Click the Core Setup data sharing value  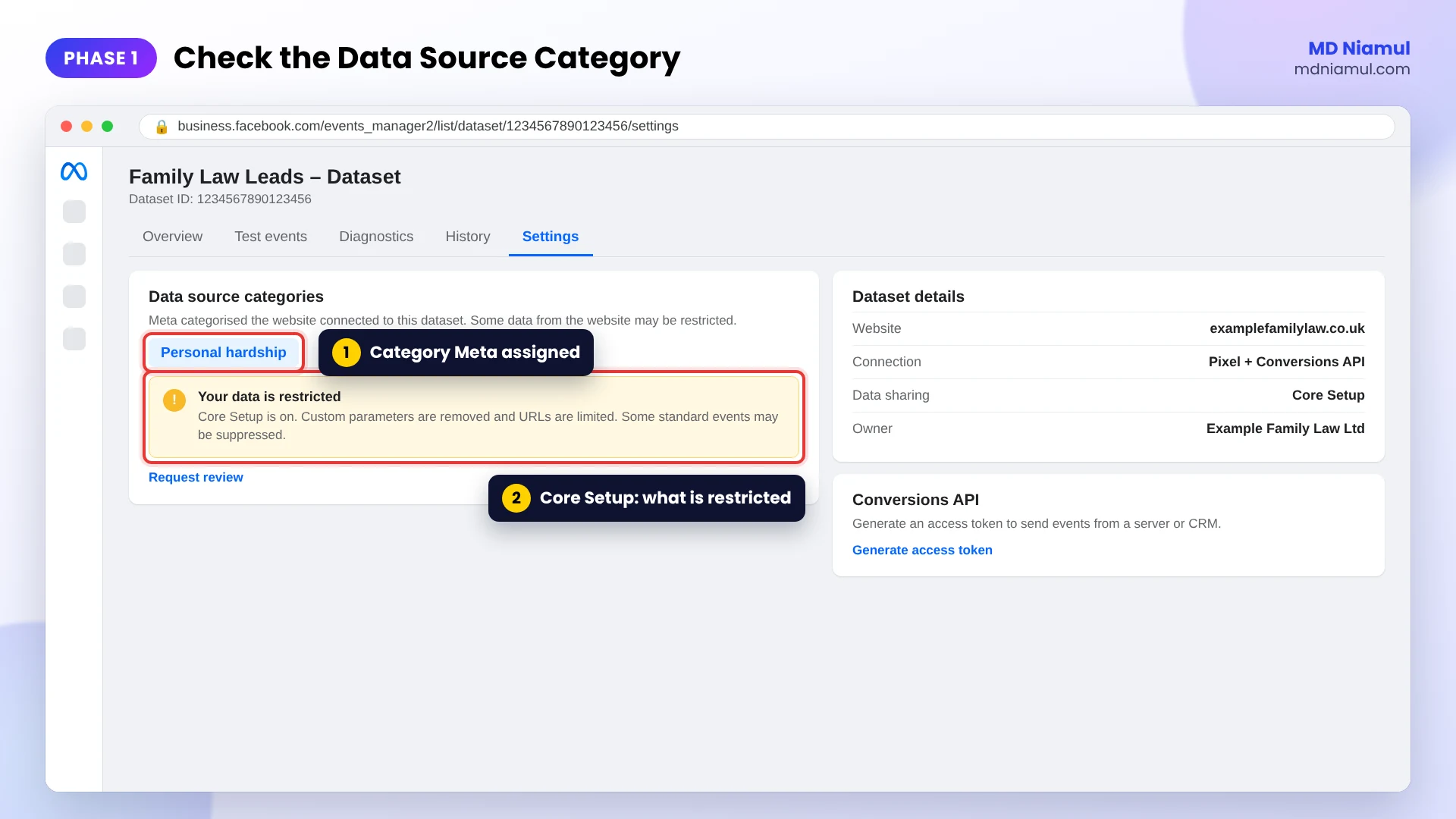(x=1328, y=395)
